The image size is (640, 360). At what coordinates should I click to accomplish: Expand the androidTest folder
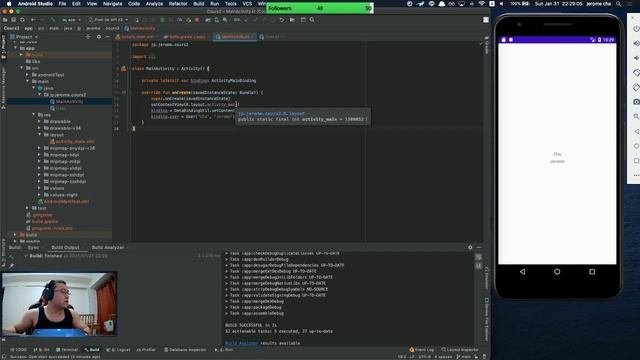point(27,75)
